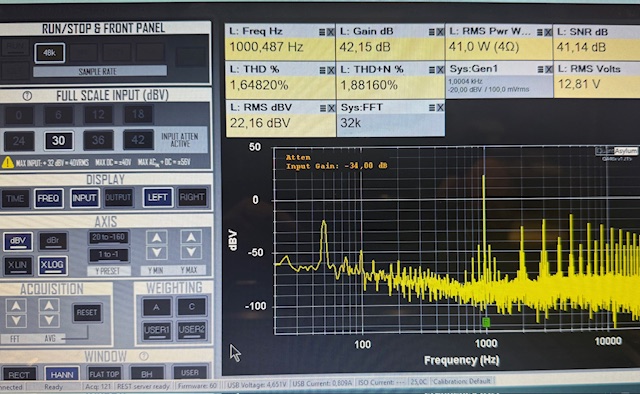The height and width of the screenshot is (394, 640).
Task: Select the 36 dBV full scale input
Action: click(98, 140)
